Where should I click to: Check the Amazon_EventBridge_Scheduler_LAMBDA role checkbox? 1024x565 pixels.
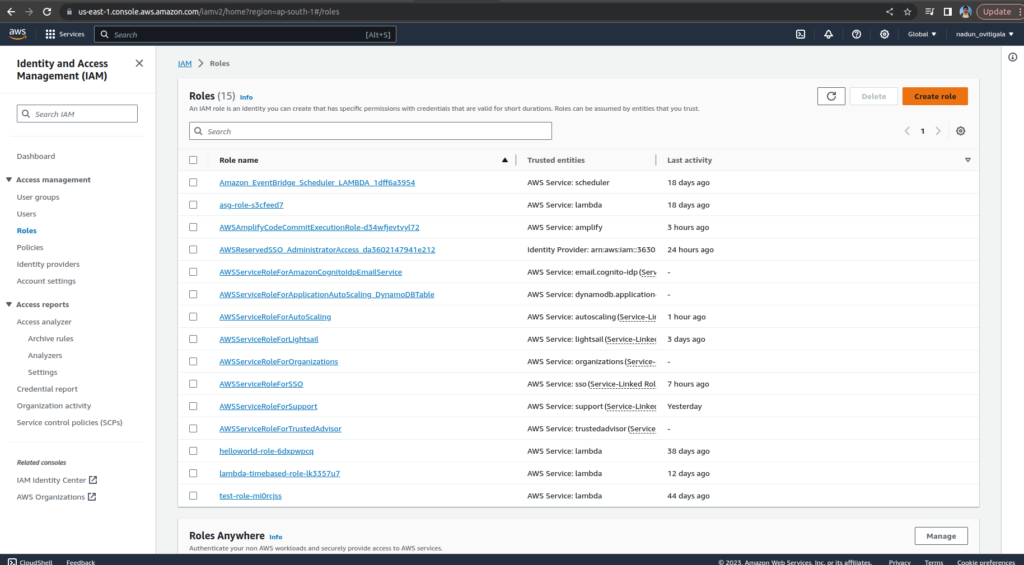pyautogui.click(x=193, y=183)
